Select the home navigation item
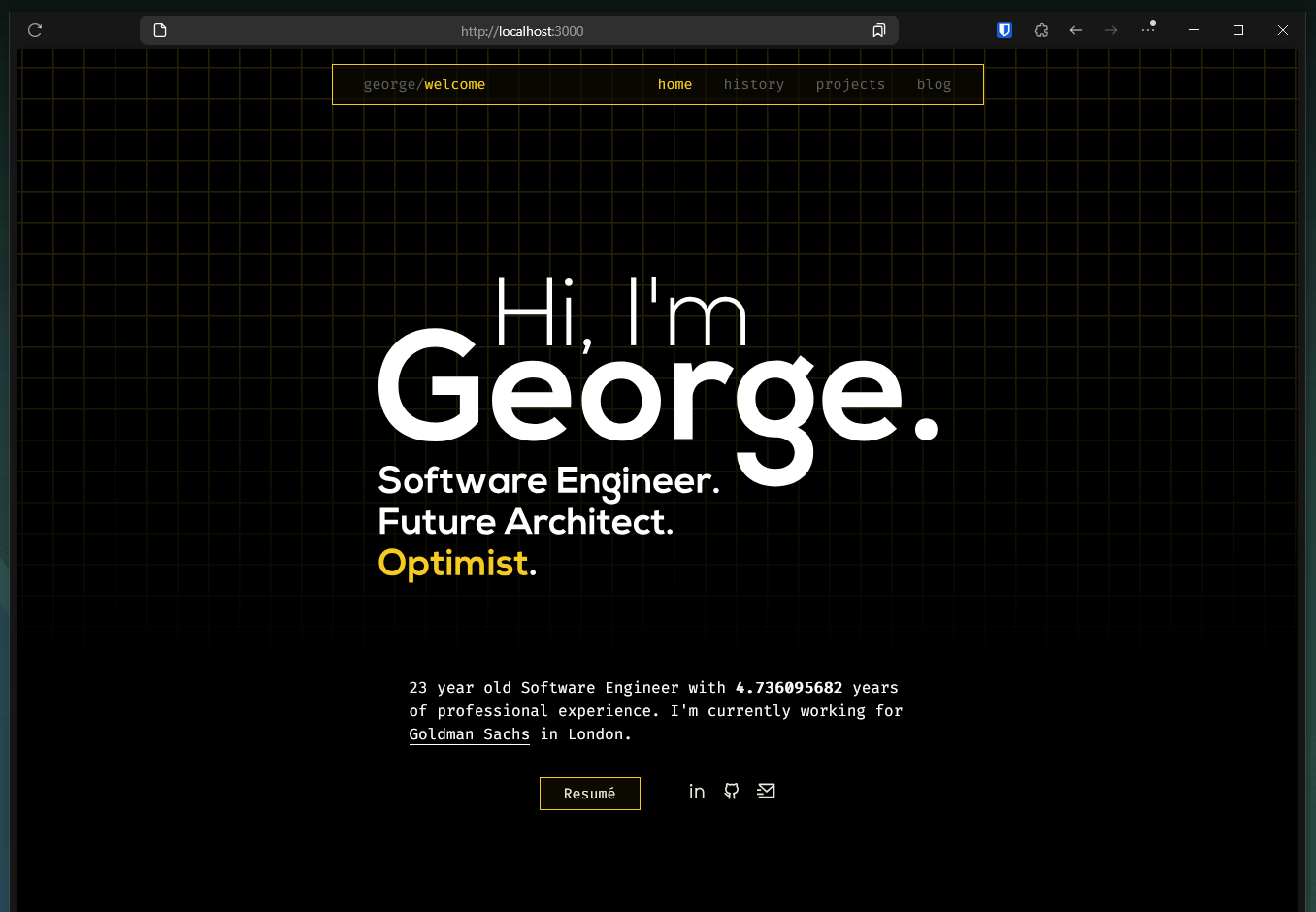The height and width of the screenshot is (912, 1316). coord(674,84)
